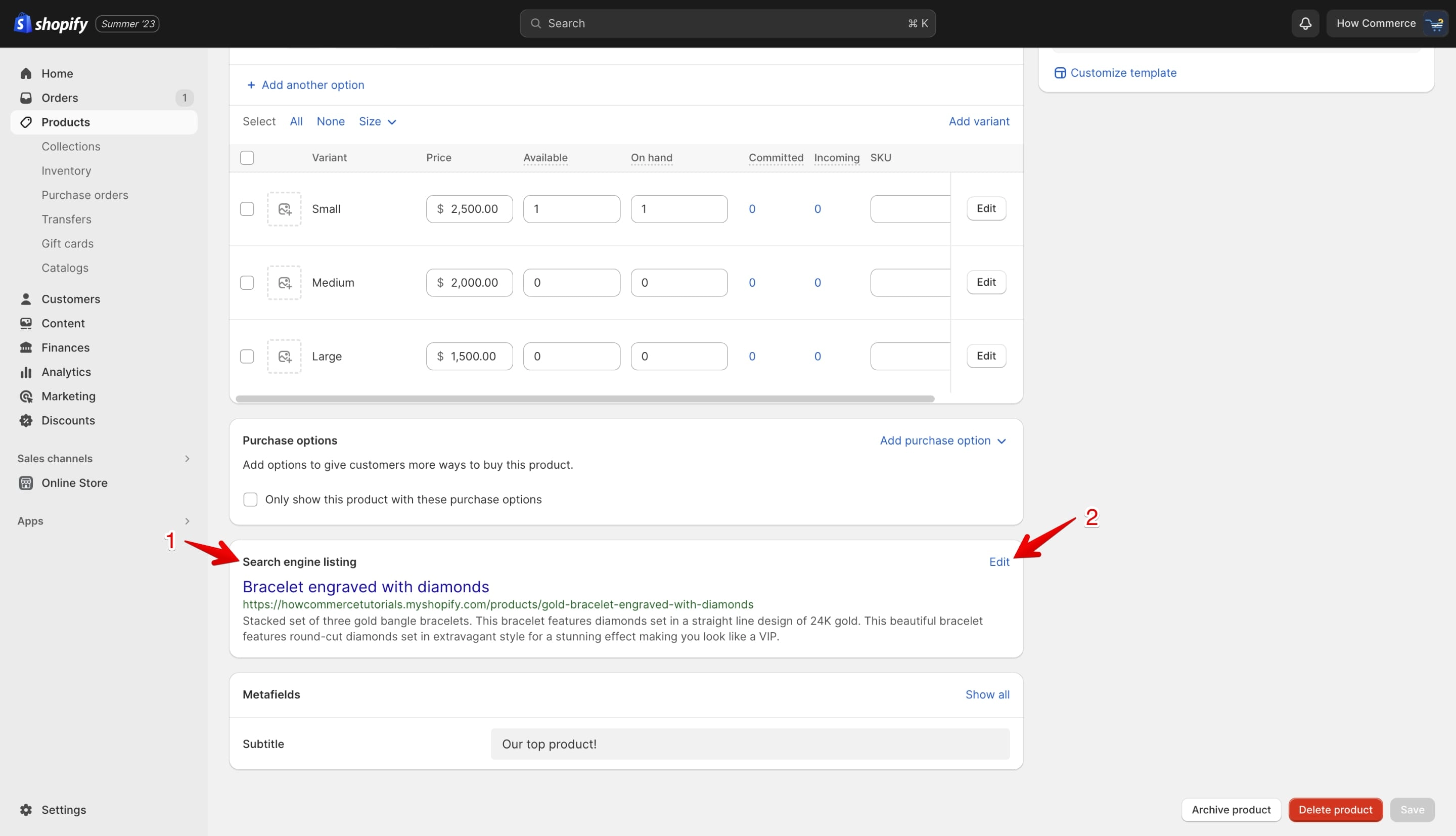Viewport: 1456px width, 836px height.
Task: Edit the Medium variant
Action: [x=986, y=282]
